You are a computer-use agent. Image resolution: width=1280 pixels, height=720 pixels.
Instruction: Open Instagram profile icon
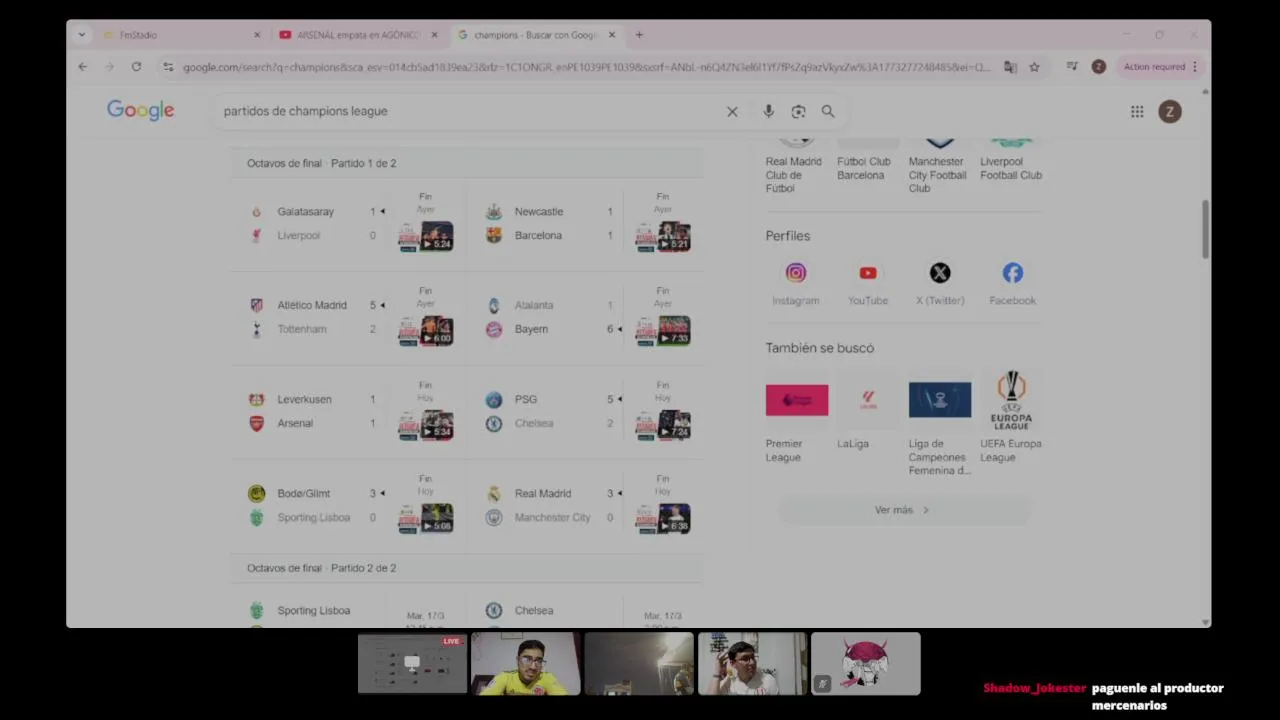[796, 273]
